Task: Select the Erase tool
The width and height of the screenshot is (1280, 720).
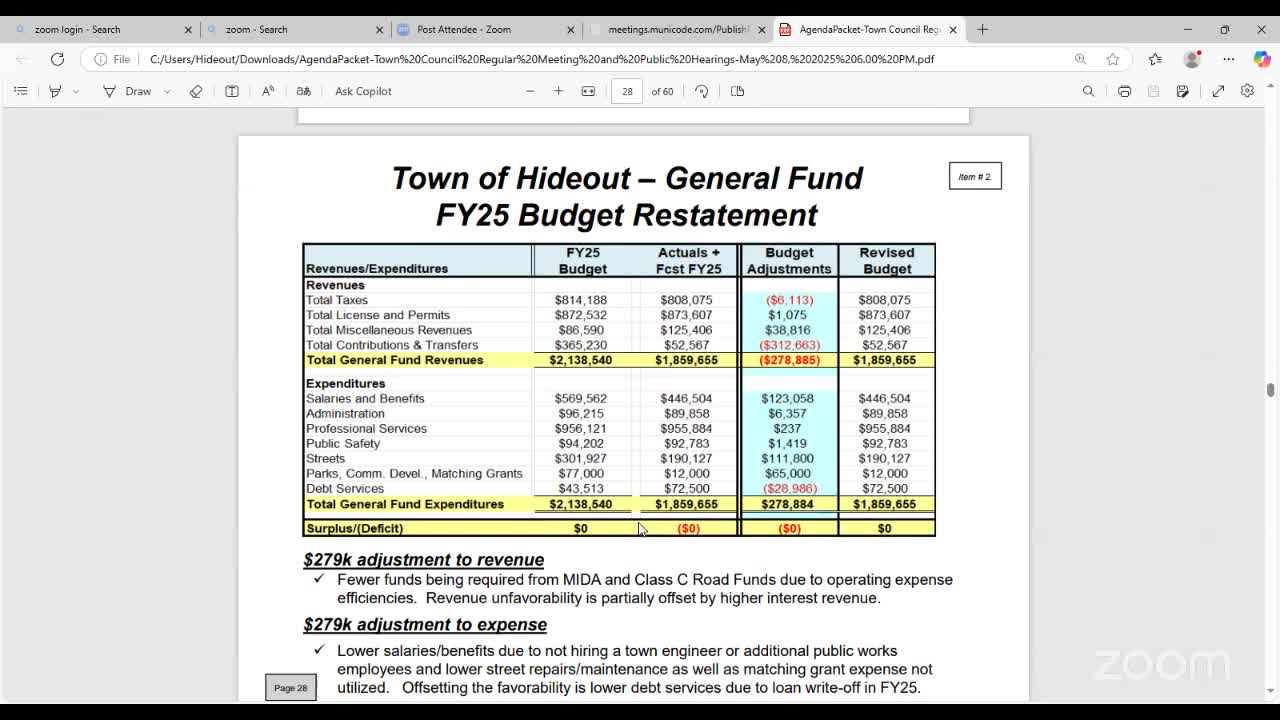Action: coord(196,91)
